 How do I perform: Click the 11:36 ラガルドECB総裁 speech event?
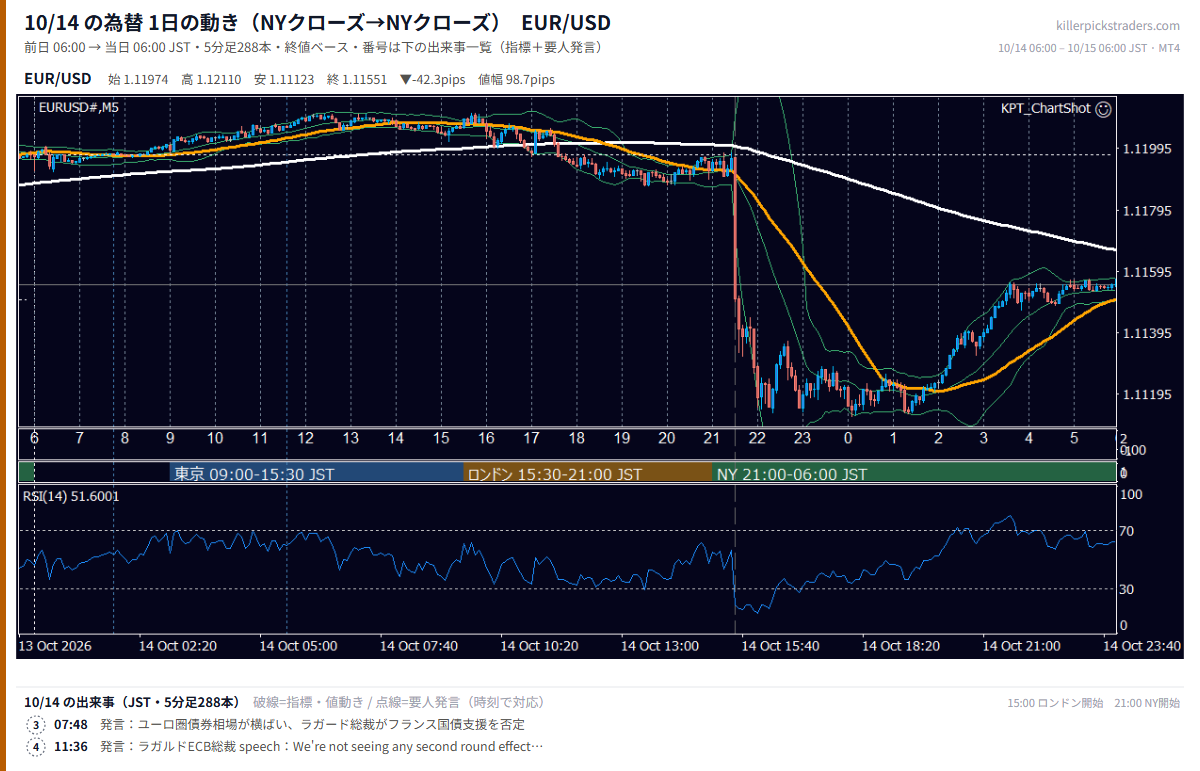tap(299, 747)
